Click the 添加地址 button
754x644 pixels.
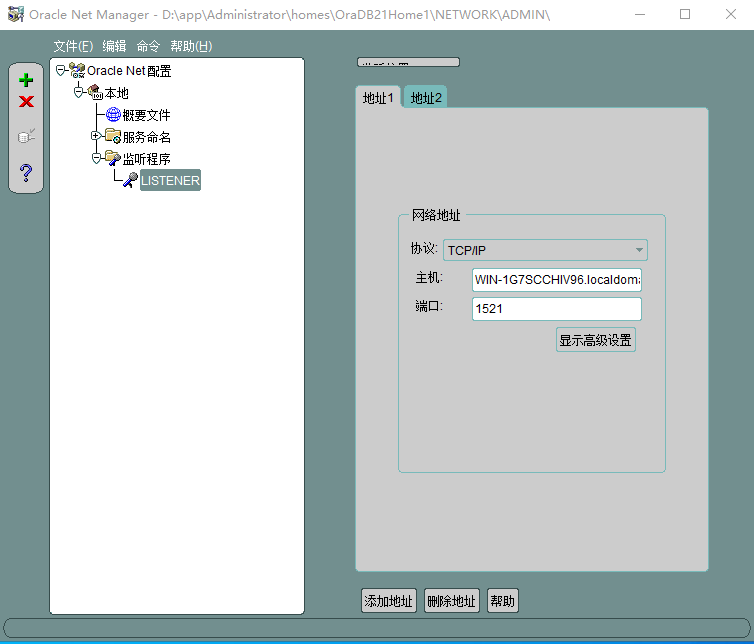tap(389, 601)
